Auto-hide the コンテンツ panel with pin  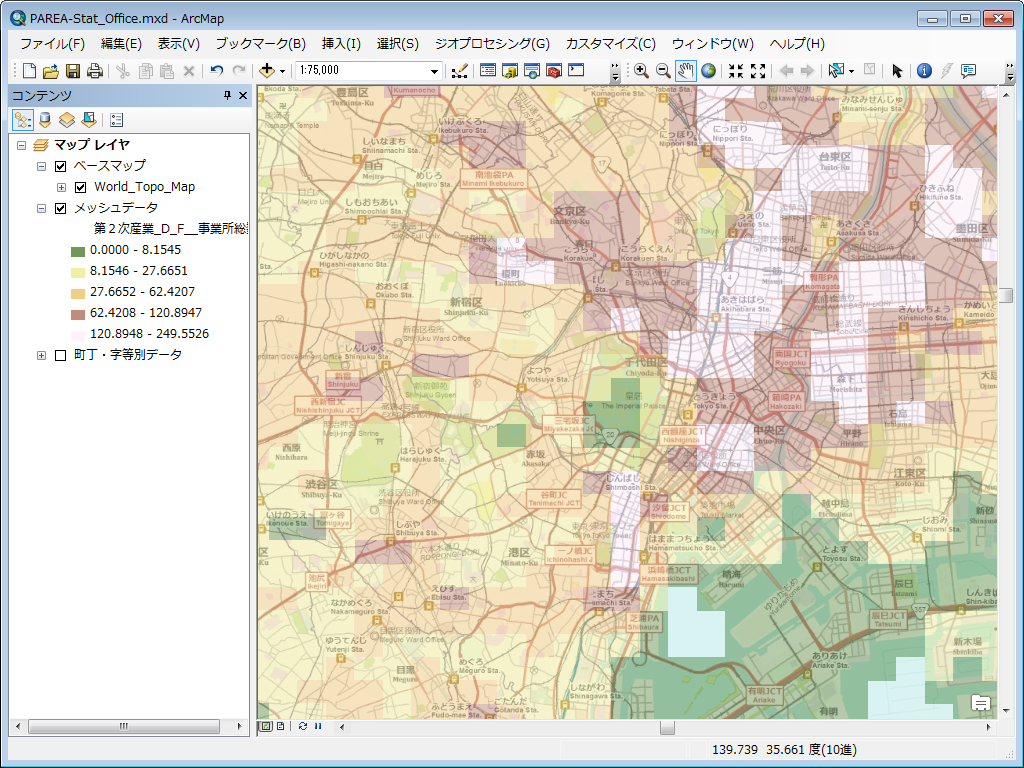click(227, 95)
